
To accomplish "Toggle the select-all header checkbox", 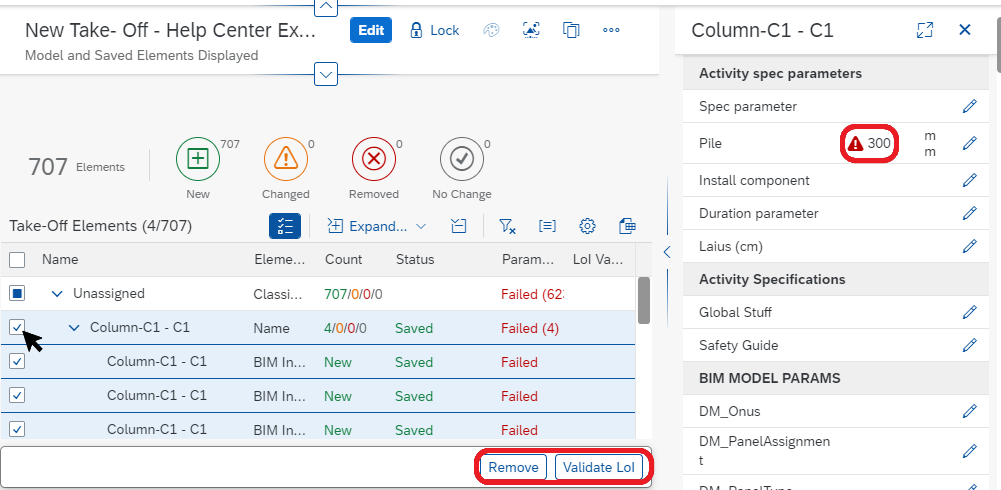I will tap(17, 260).
